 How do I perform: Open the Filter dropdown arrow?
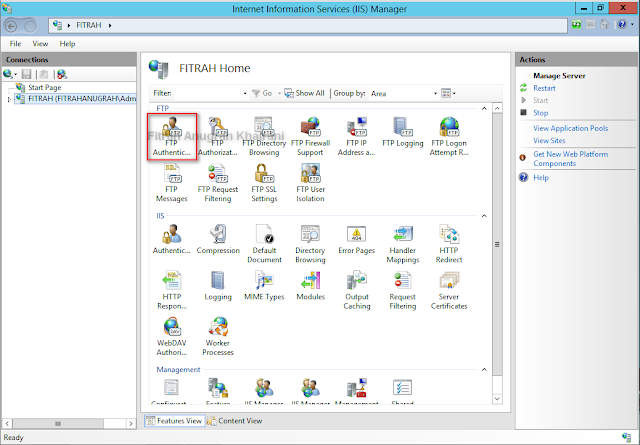coord(245,93)
